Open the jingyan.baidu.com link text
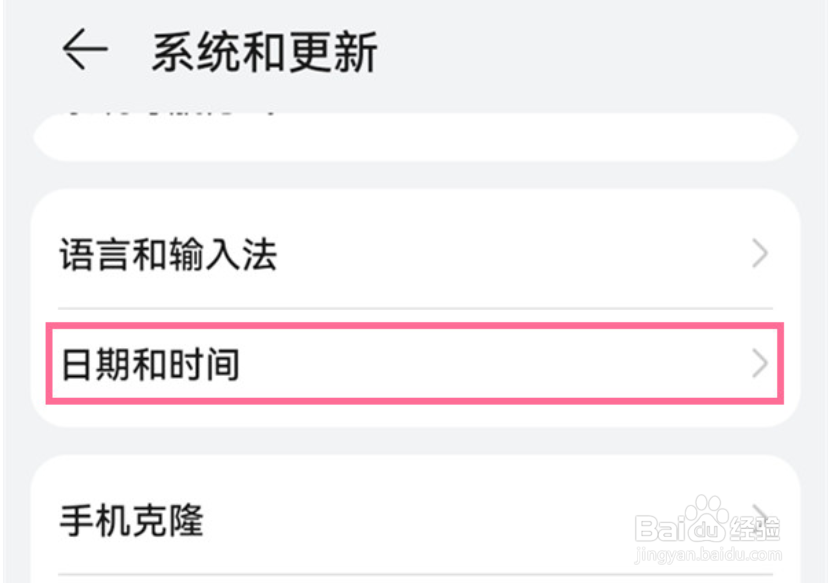828x583 pixels. pos(707,553)
